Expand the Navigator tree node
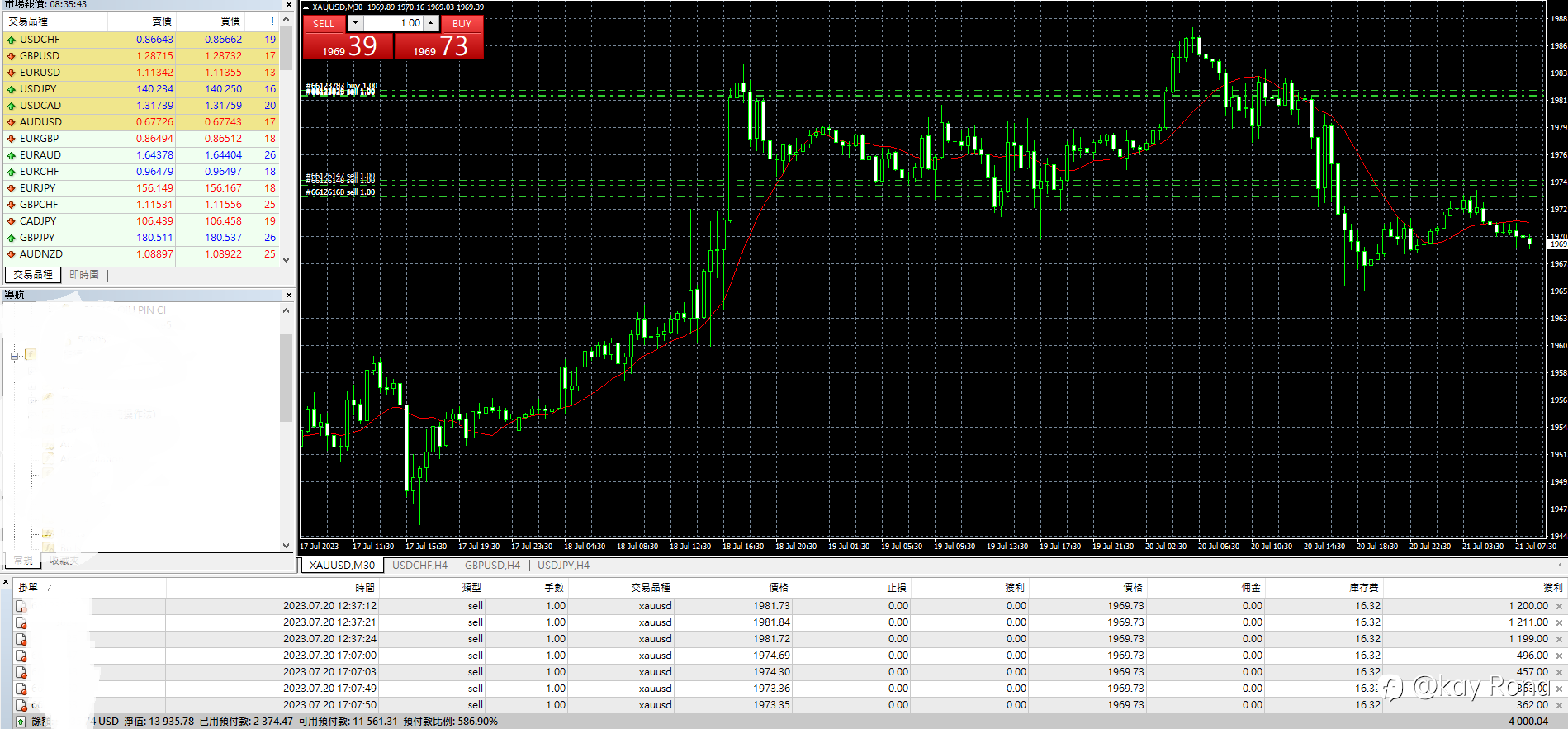The width and height of the screenshot is (1568, 729). tap(14, 357)
